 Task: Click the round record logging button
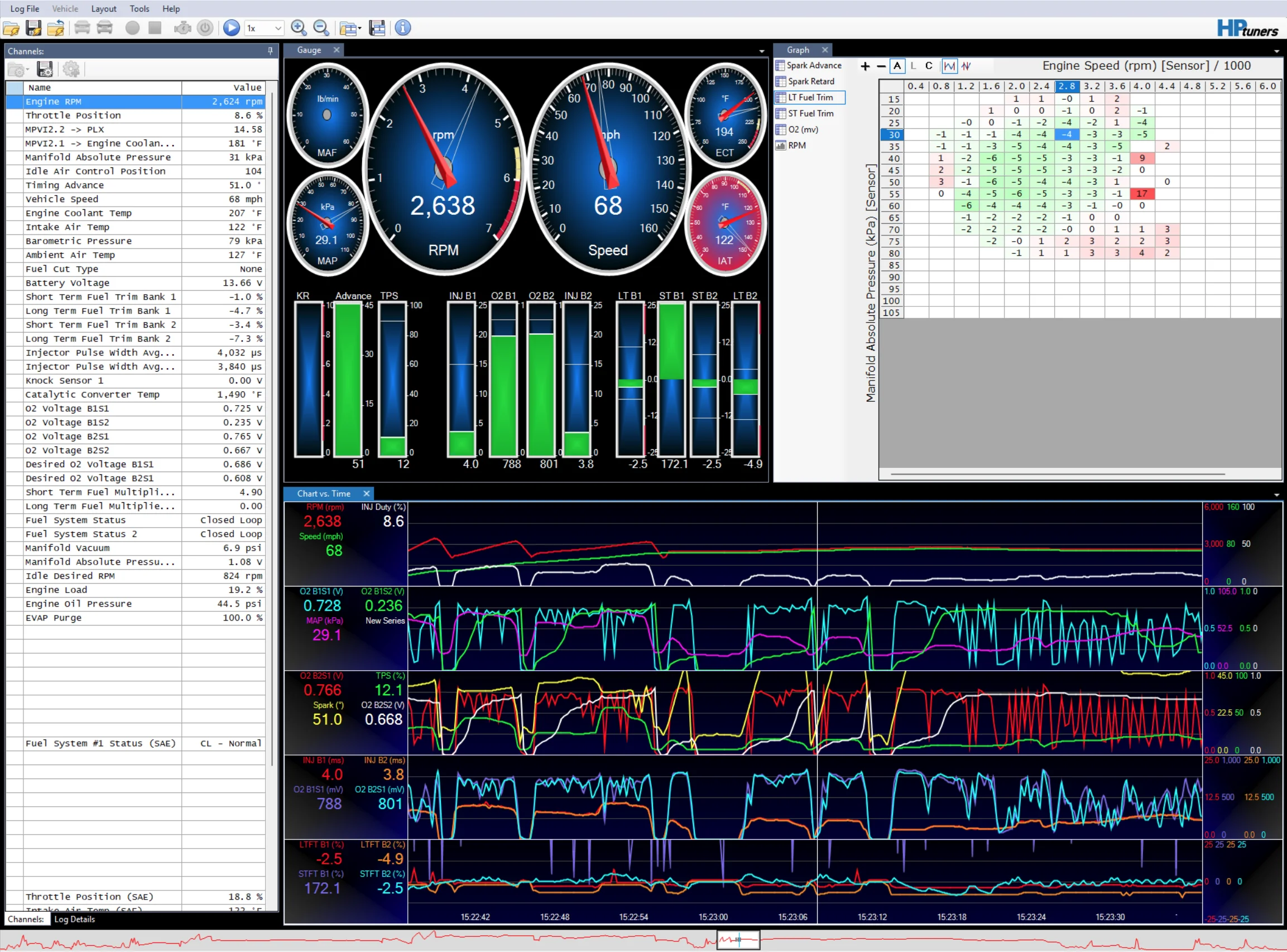(x=133, y=28)
